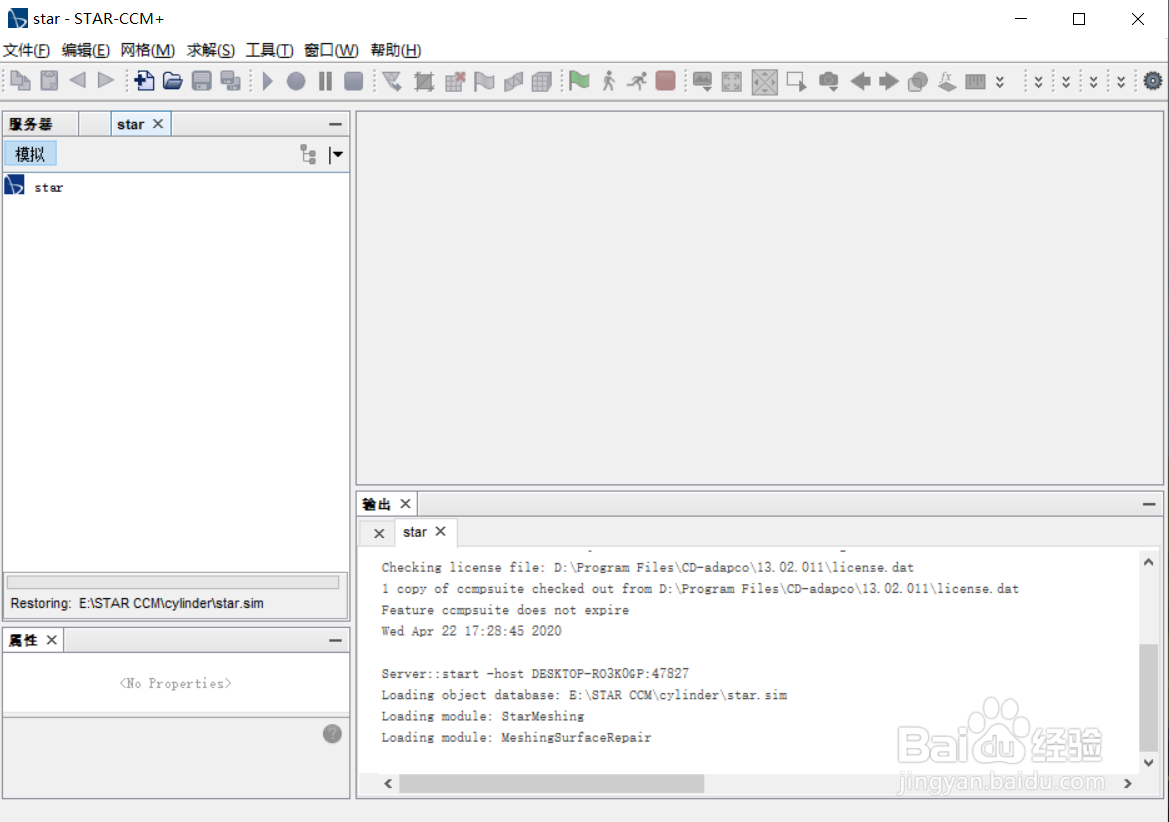
Task: Open the dropdown arrow next to the tree icon
Action: pyautogui.click(x=336, y=154)
